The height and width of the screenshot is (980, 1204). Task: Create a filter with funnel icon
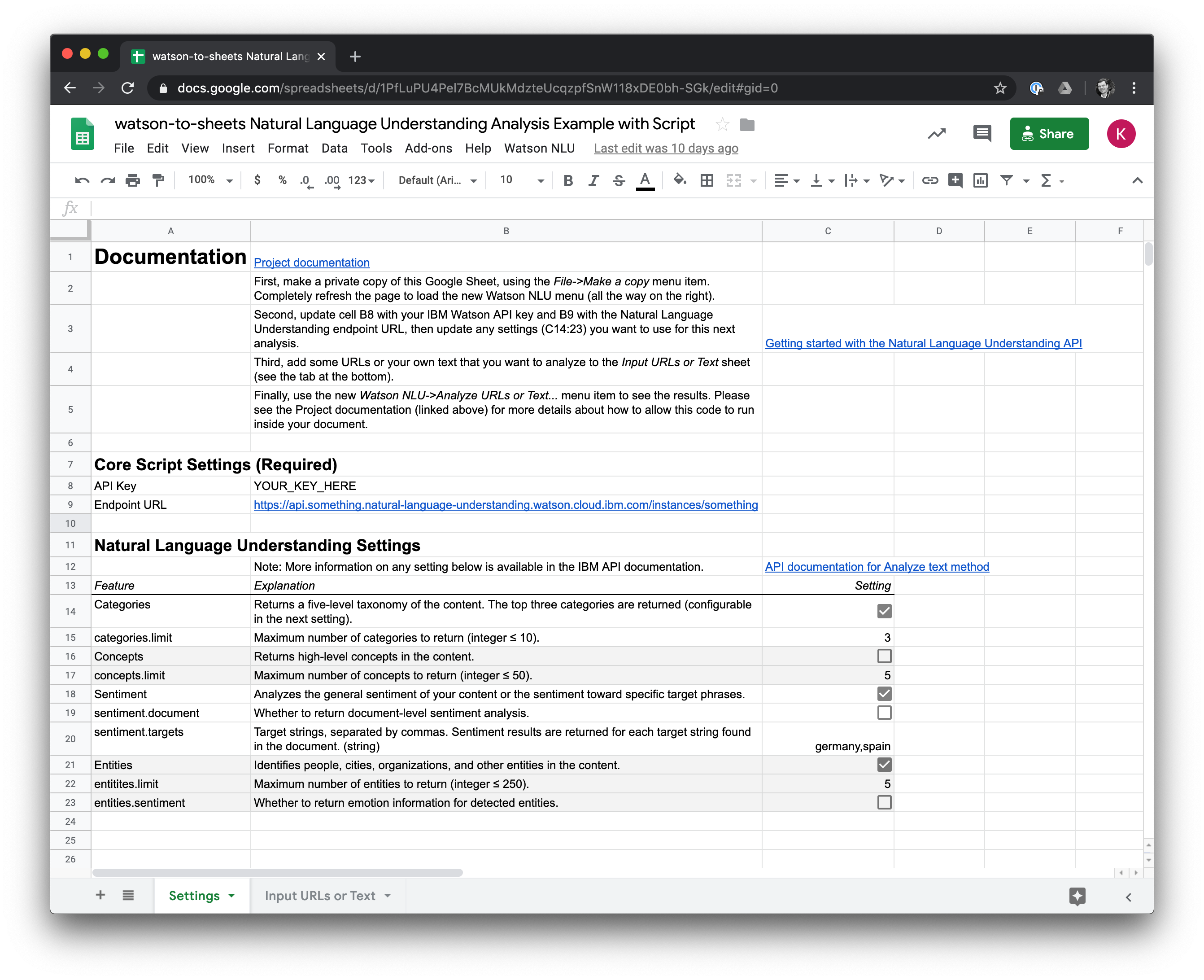pyautogui.click(x=1006, y=181)
